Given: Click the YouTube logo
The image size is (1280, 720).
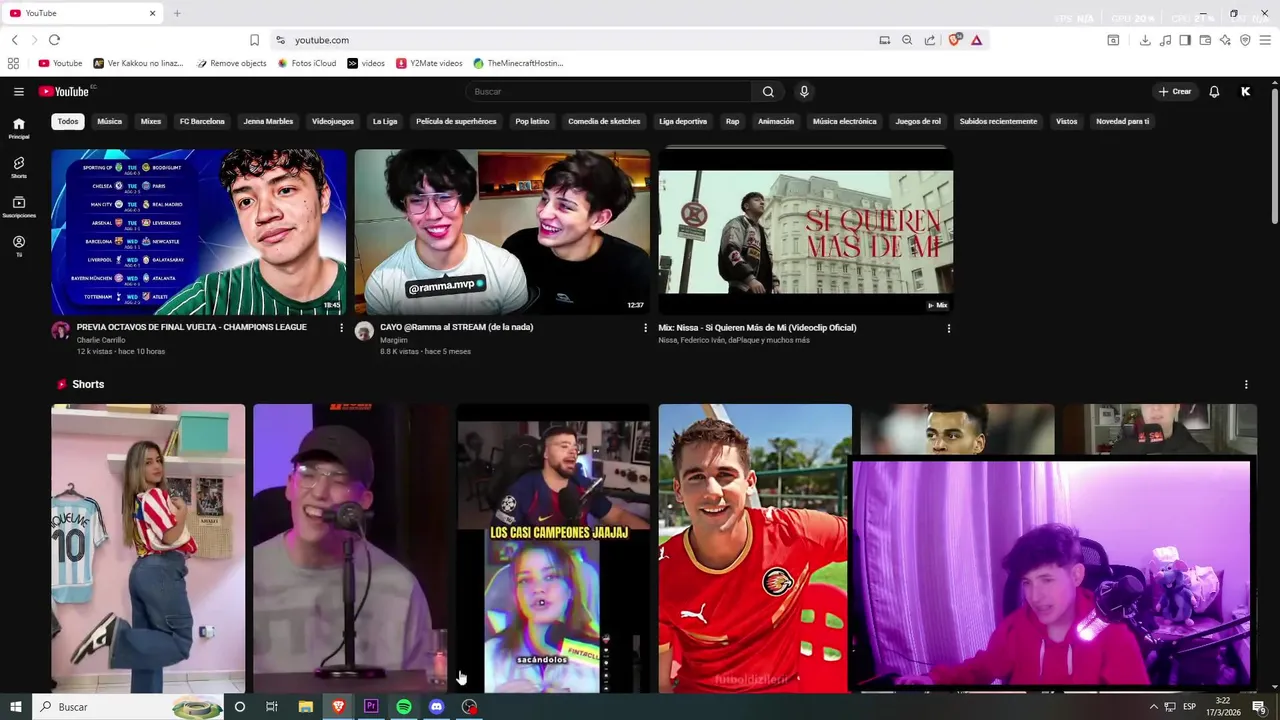Looking at the screenshot, I should pos(64,91).
